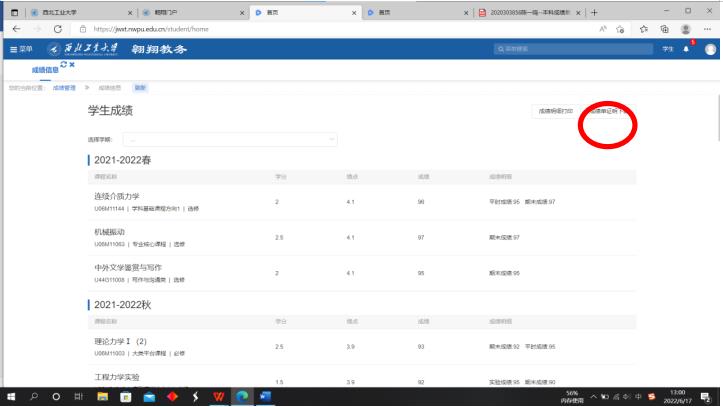Open the hamburger 菜单 menu
This screenshot has width=723, height=407.
click(20, 49)
